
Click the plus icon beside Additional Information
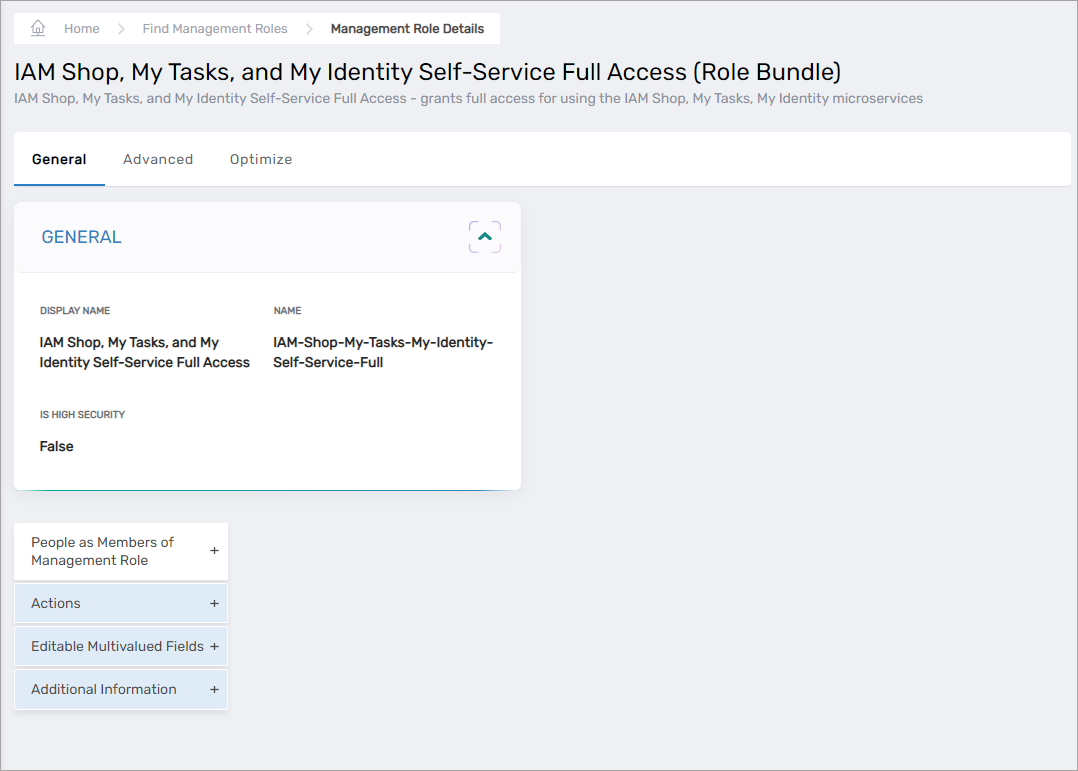[x=214, y=689]
